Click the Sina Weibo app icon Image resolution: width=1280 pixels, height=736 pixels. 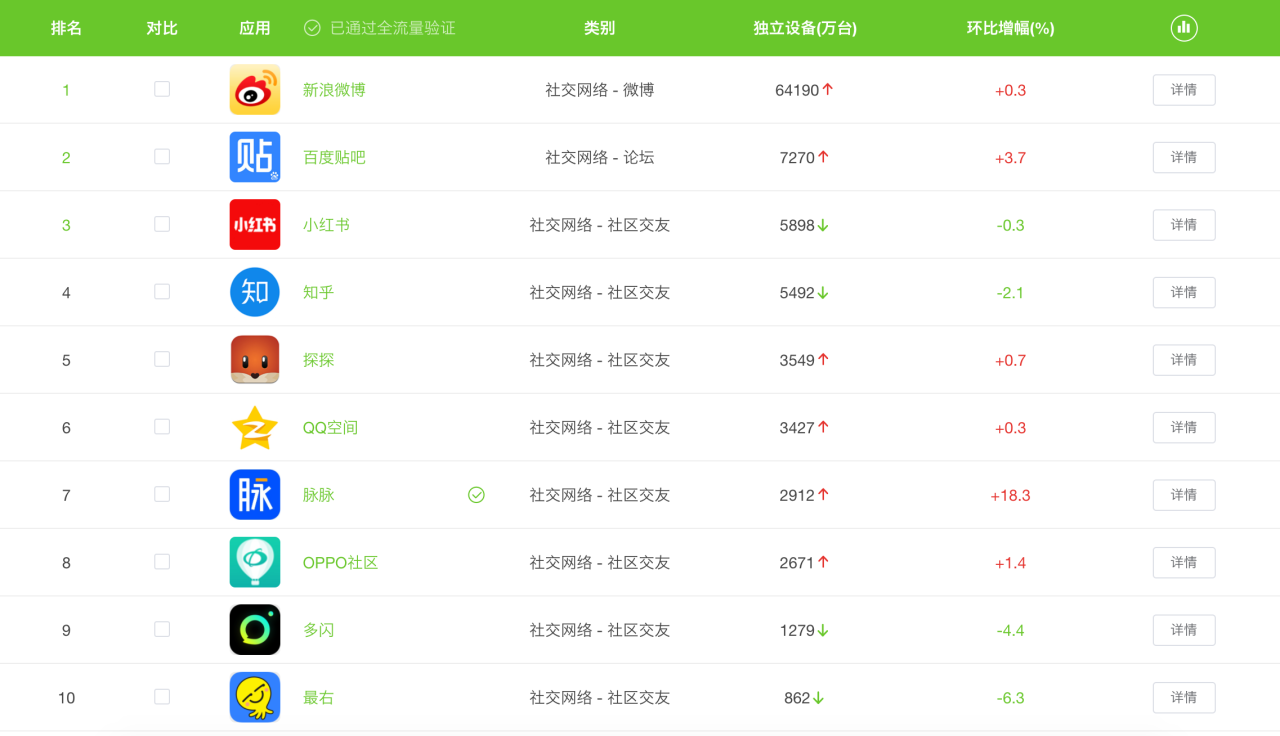click(255, 89)
